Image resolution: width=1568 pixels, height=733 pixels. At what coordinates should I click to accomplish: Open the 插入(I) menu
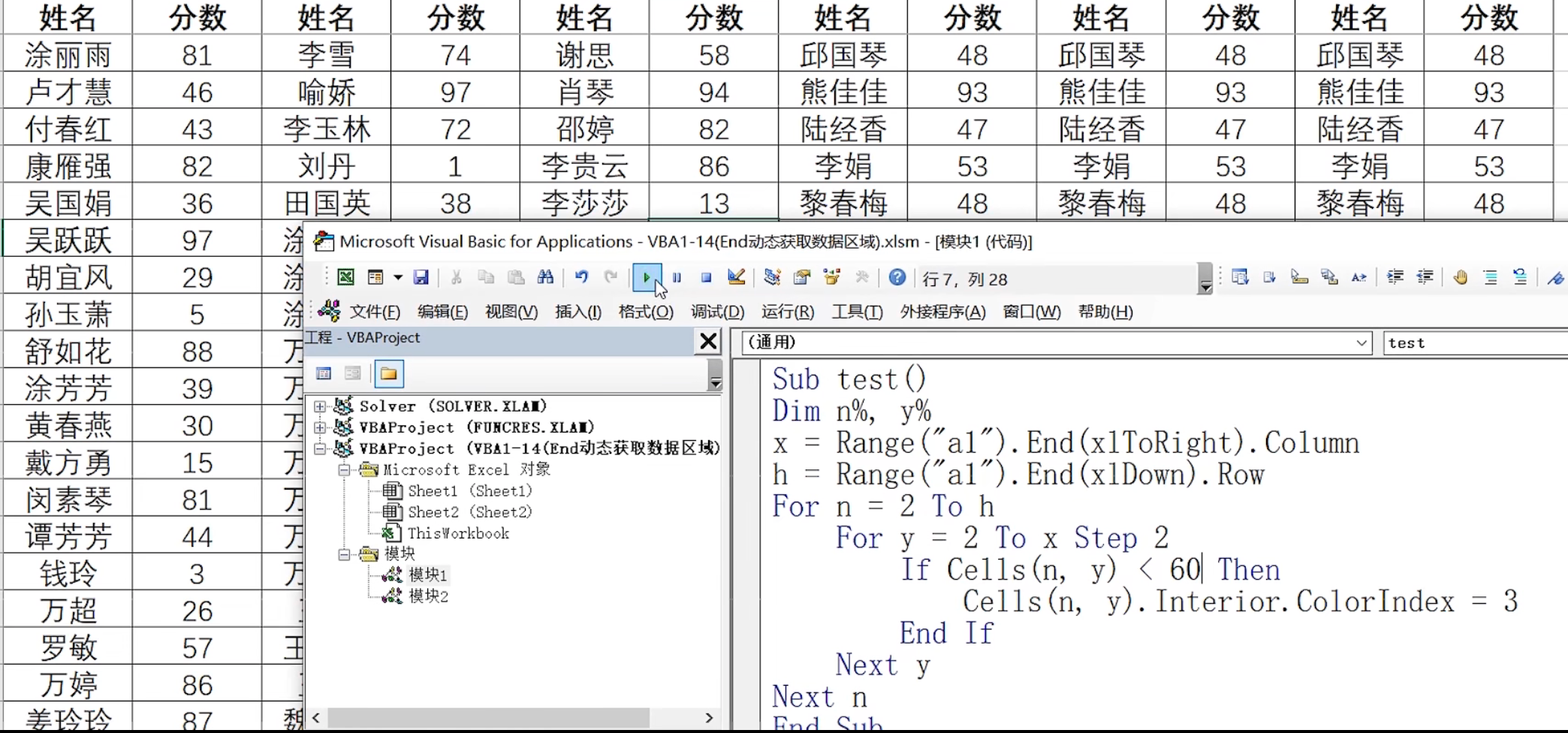click(578, 312)
